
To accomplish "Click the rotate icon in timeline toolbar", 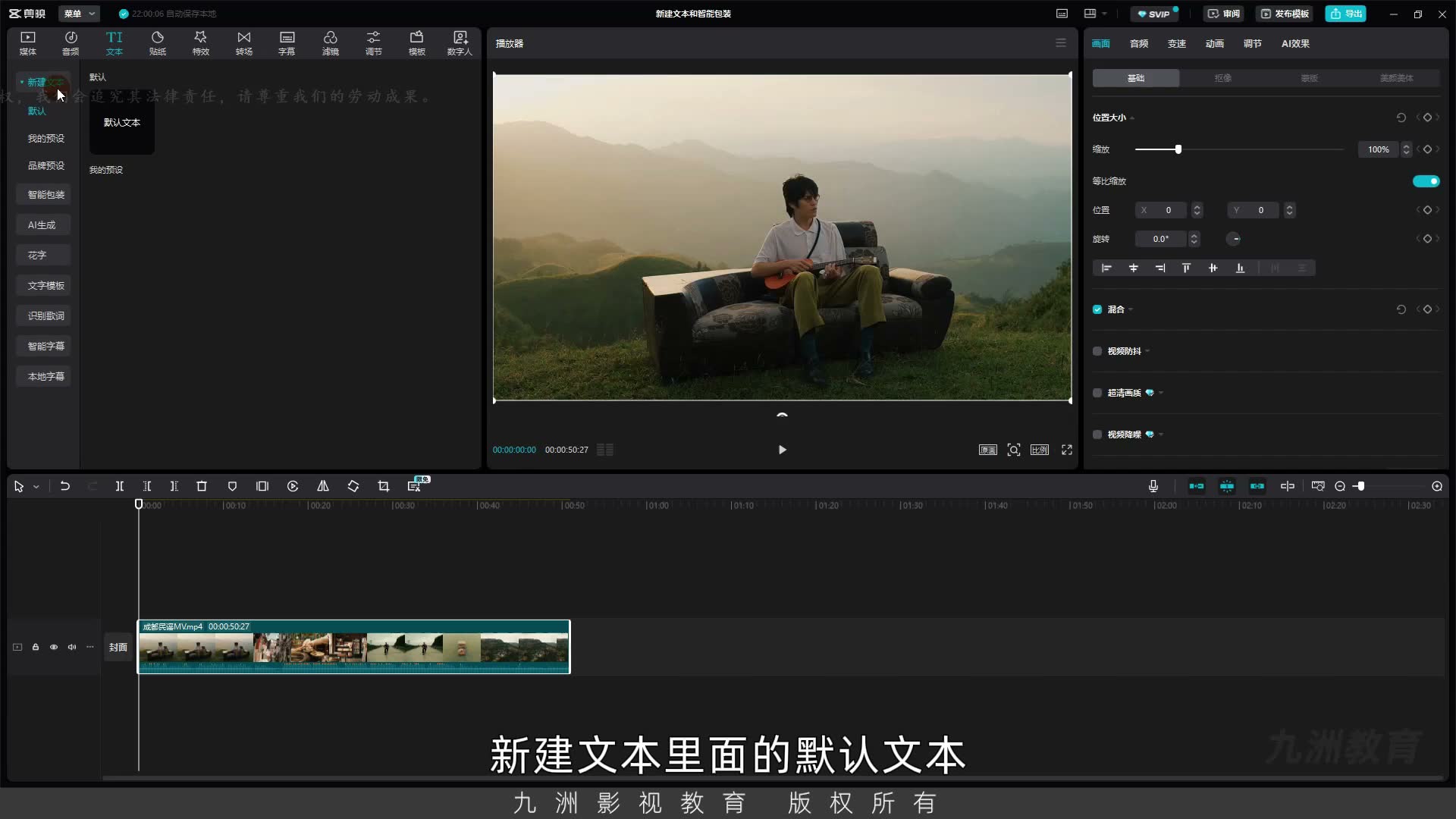I will [353, 486].
